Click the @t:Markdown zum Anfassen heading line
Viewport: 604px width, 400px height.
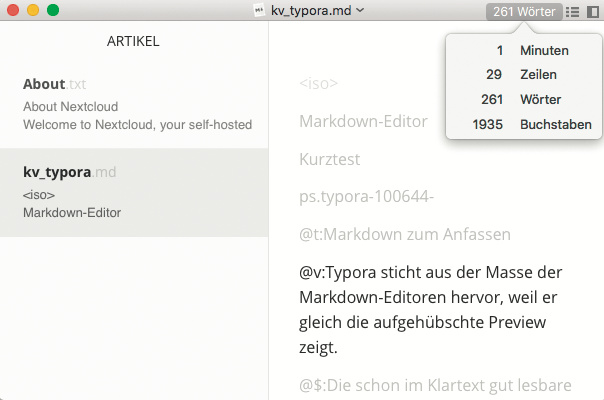tap(404, 234)
